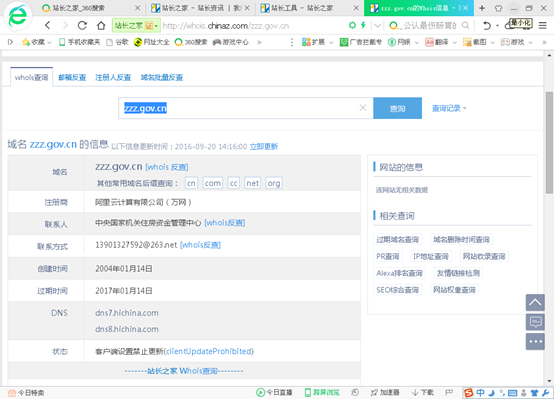
Task: Open the feedback chat floating button
Action: [x=535, y=322]
